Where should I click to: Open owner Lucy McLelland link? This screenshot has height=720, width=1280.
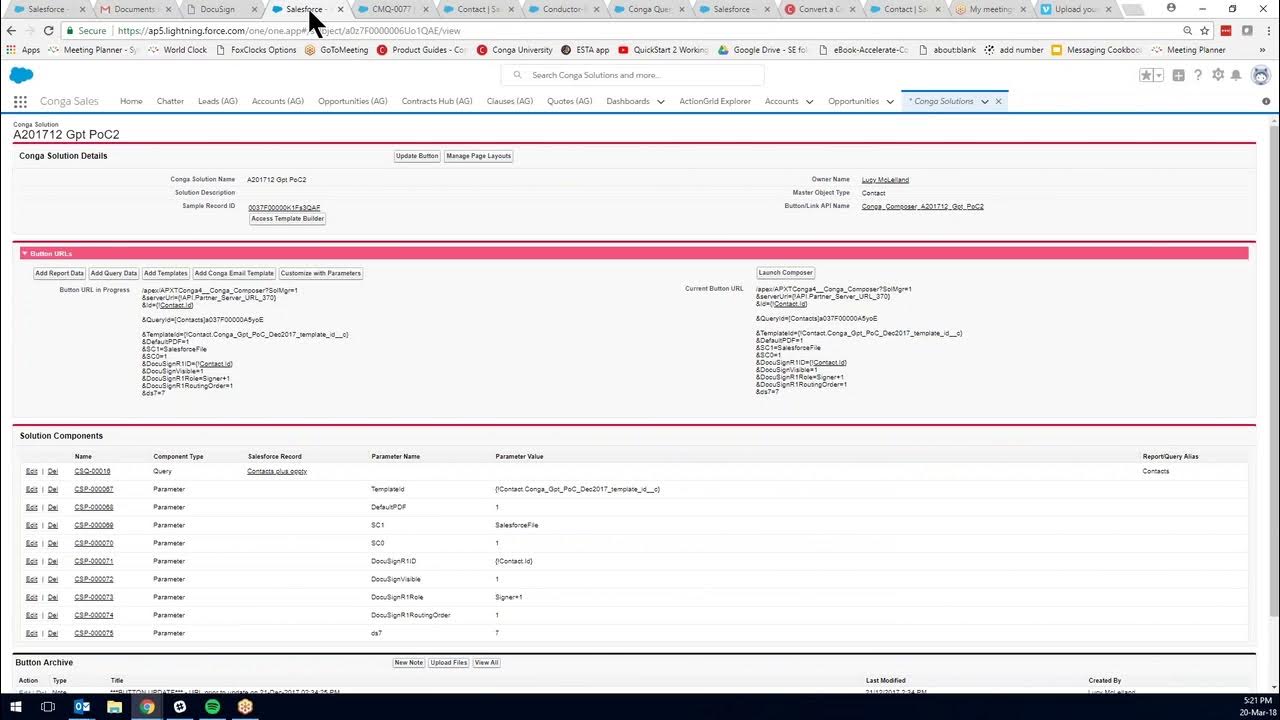885,180
